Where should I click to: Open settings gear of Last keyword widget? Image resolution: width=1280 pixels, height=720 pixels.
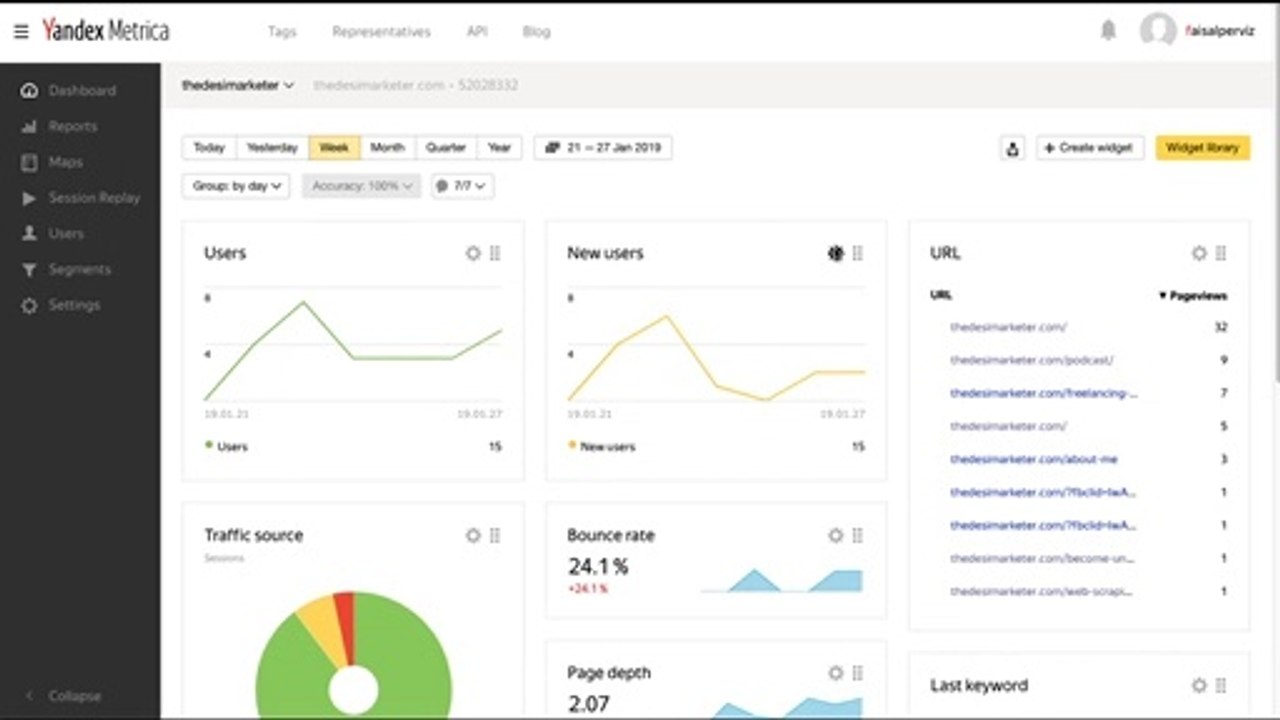pos(1199,685)
